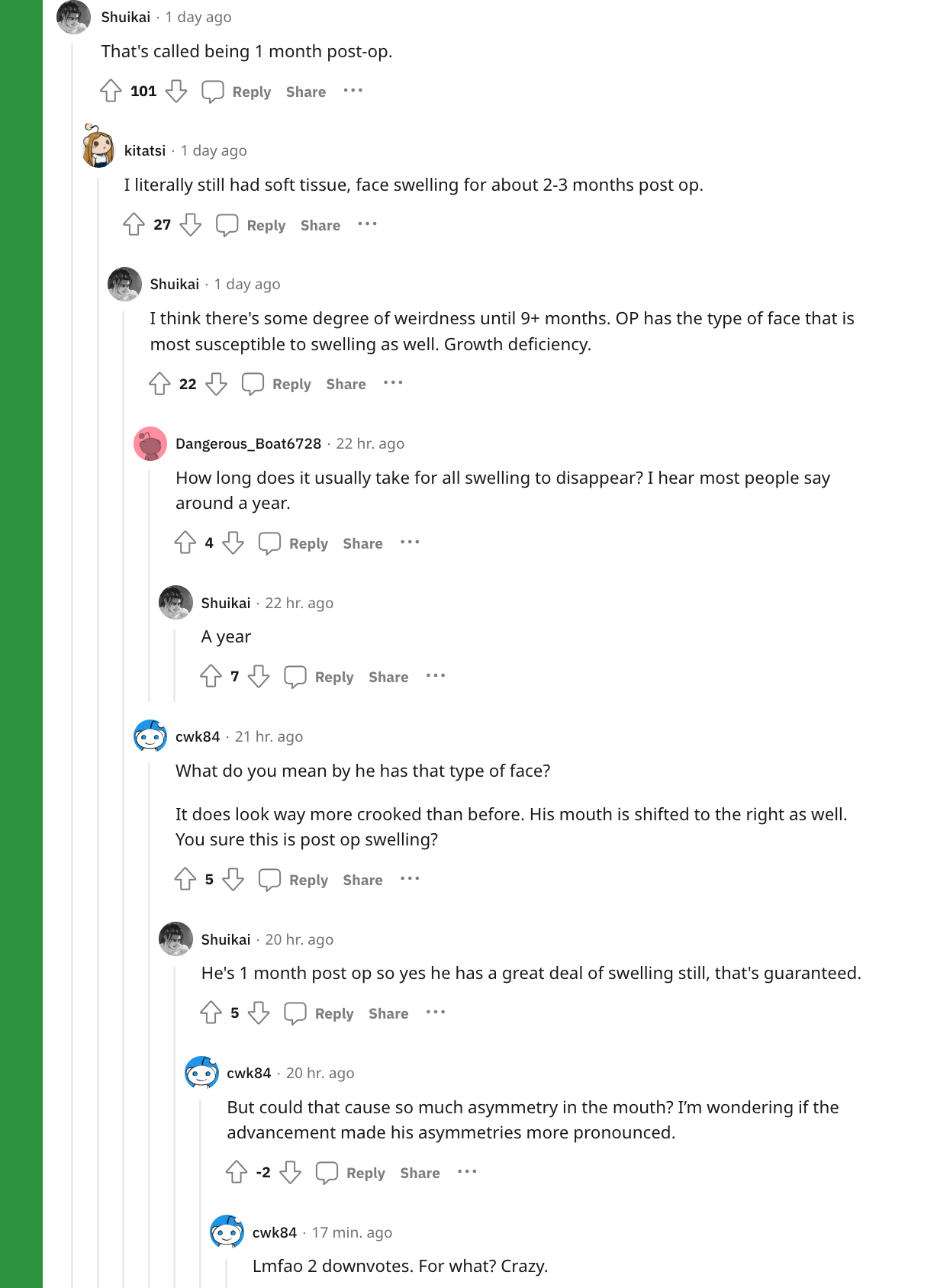
Task: Open more options on cwk84's -2 comment
Action: click(x=467, y=1172)
